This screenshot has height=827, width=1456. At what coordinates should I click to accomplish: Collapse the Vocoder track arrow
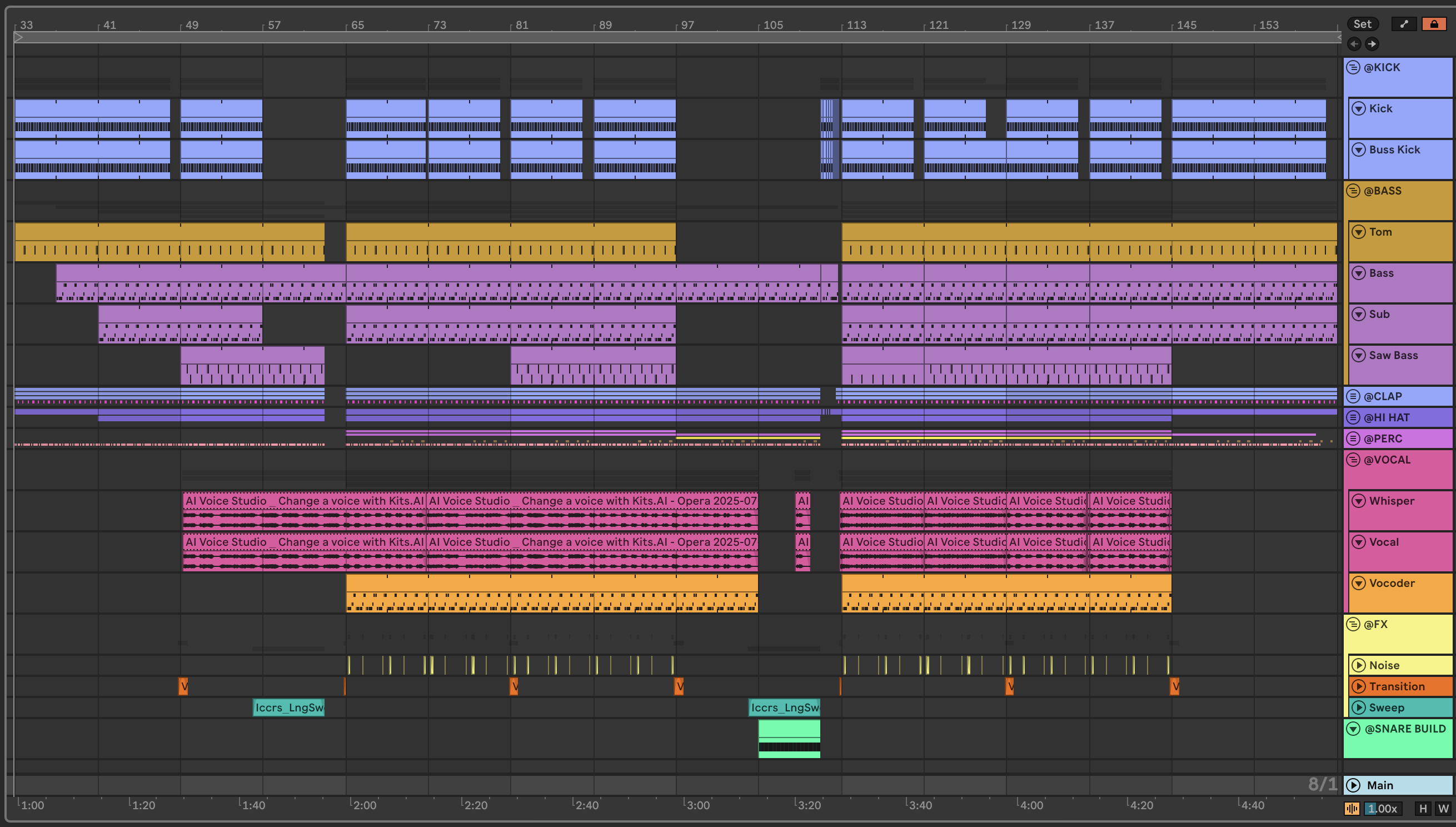(1358, 584)
